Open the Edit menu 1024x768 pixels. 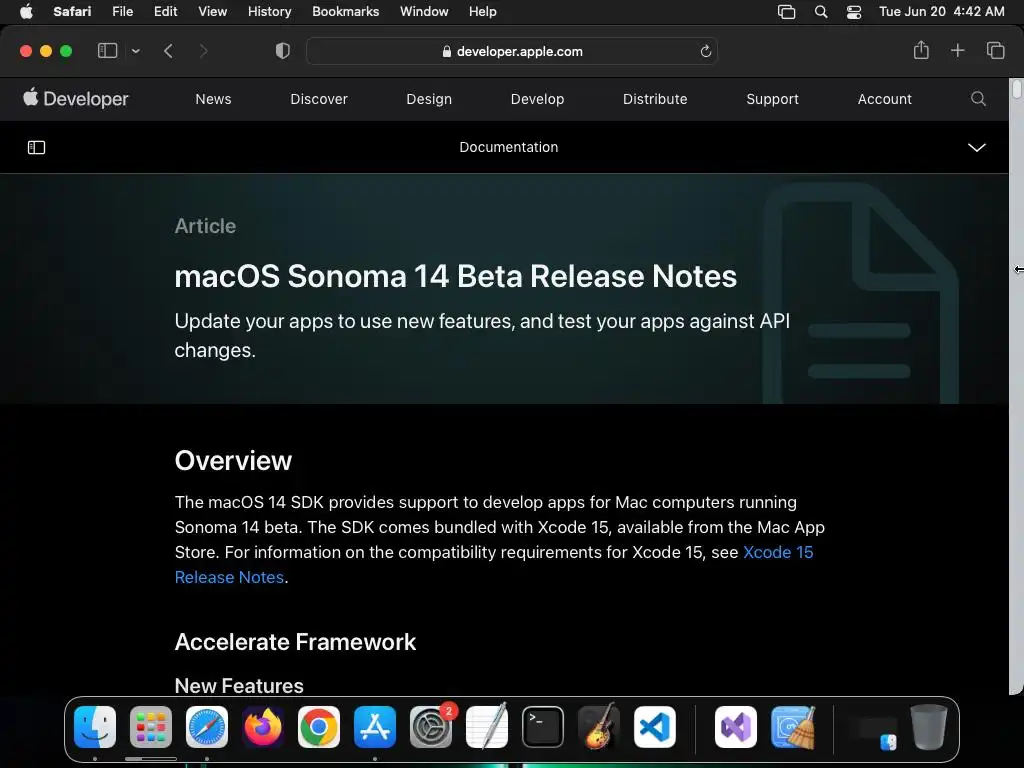click(x=165, y=11)
